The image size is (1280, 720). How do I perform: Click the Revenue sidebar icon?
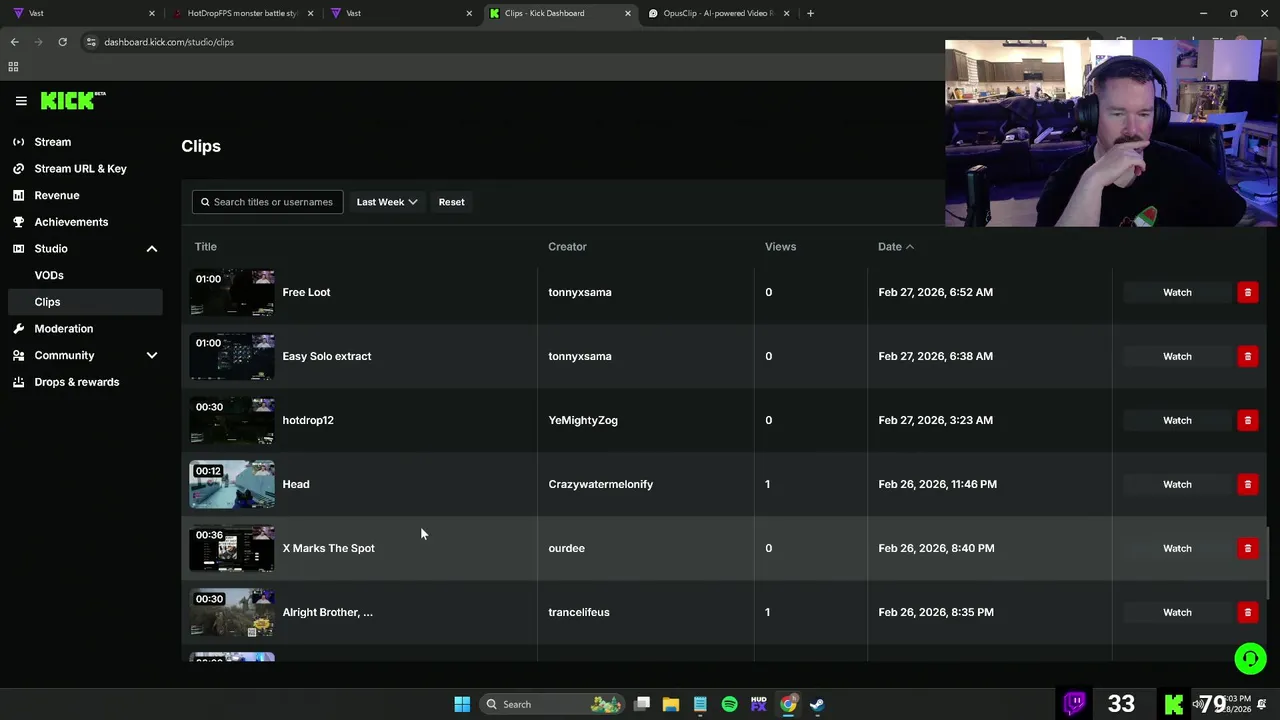point(18,195)
